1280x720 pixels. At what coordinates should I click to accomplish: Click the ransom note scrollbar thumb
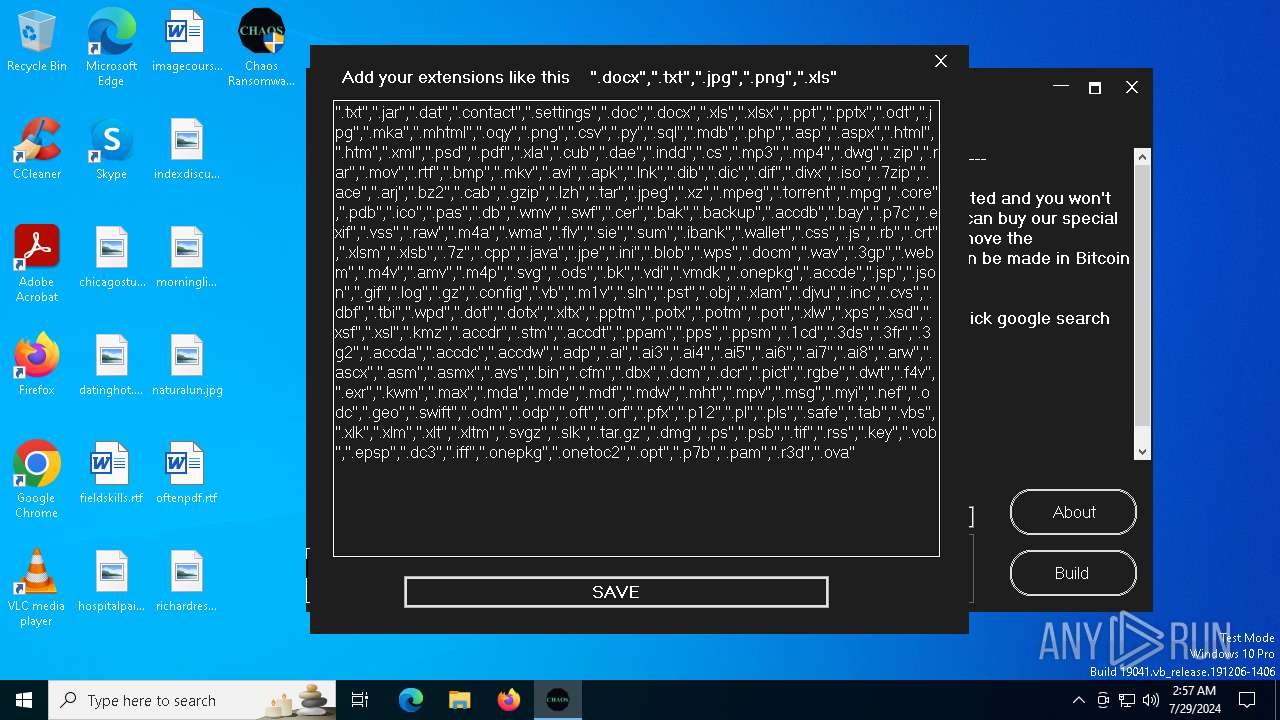pos(1142,295)
